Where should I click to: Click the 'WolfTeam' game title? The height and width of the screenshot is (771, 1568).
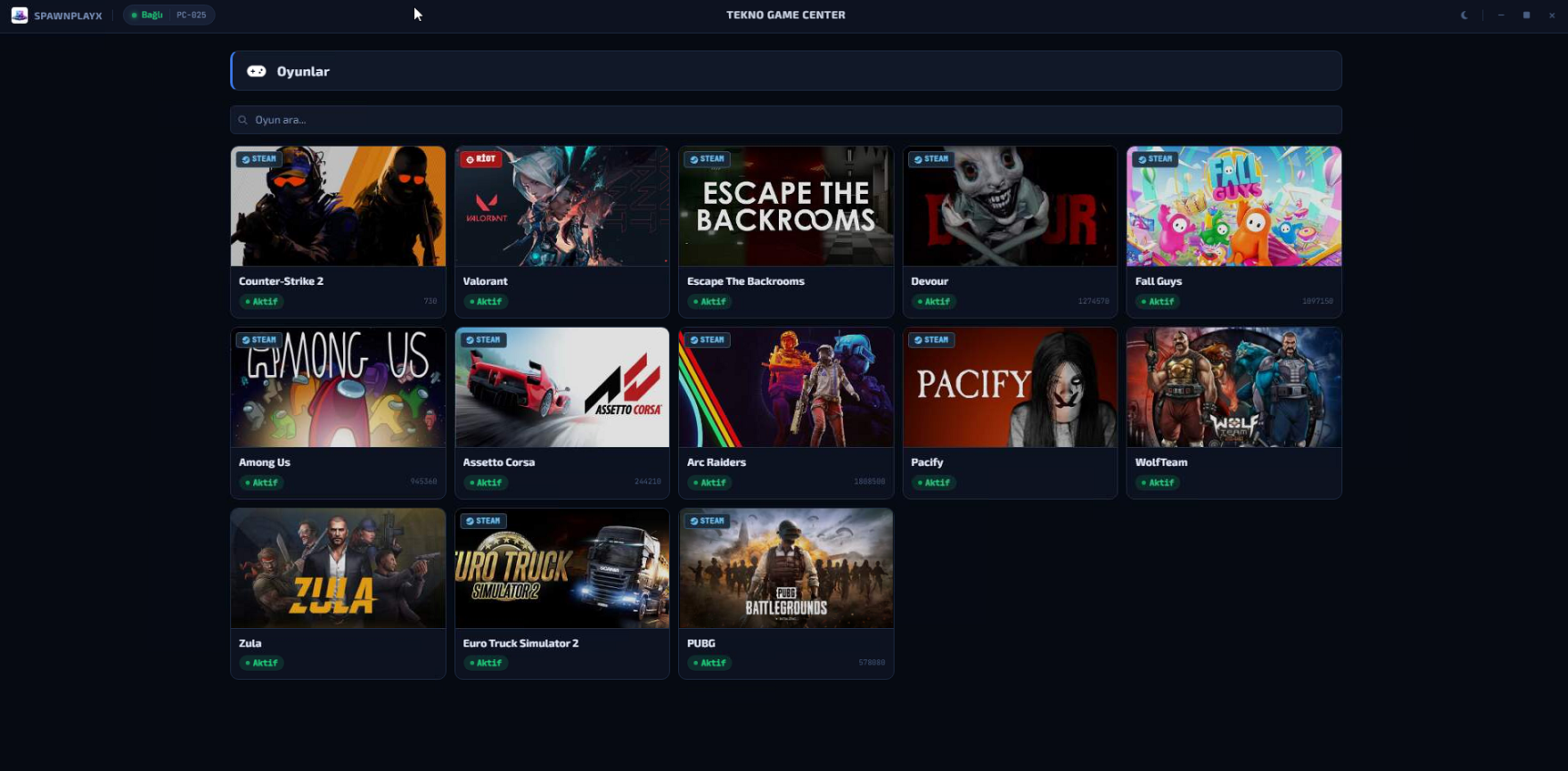pos(1161,462)
